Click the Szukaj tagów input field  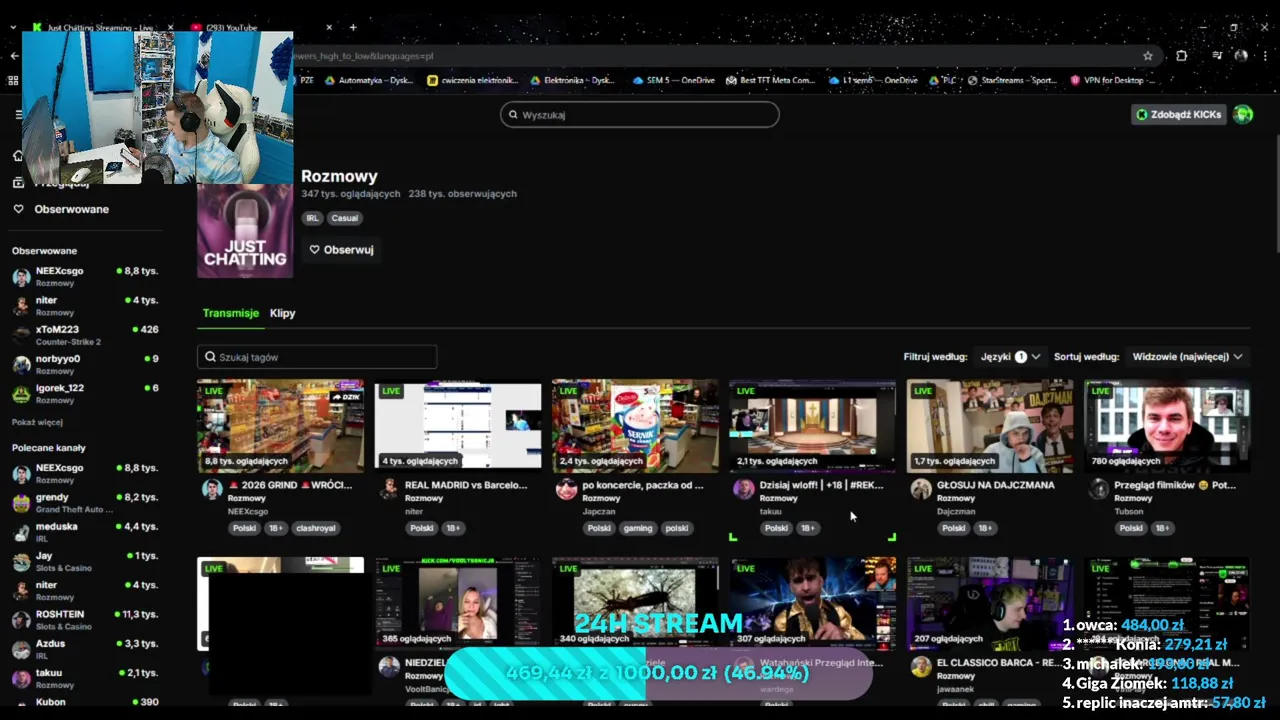(x=317, y=357)
